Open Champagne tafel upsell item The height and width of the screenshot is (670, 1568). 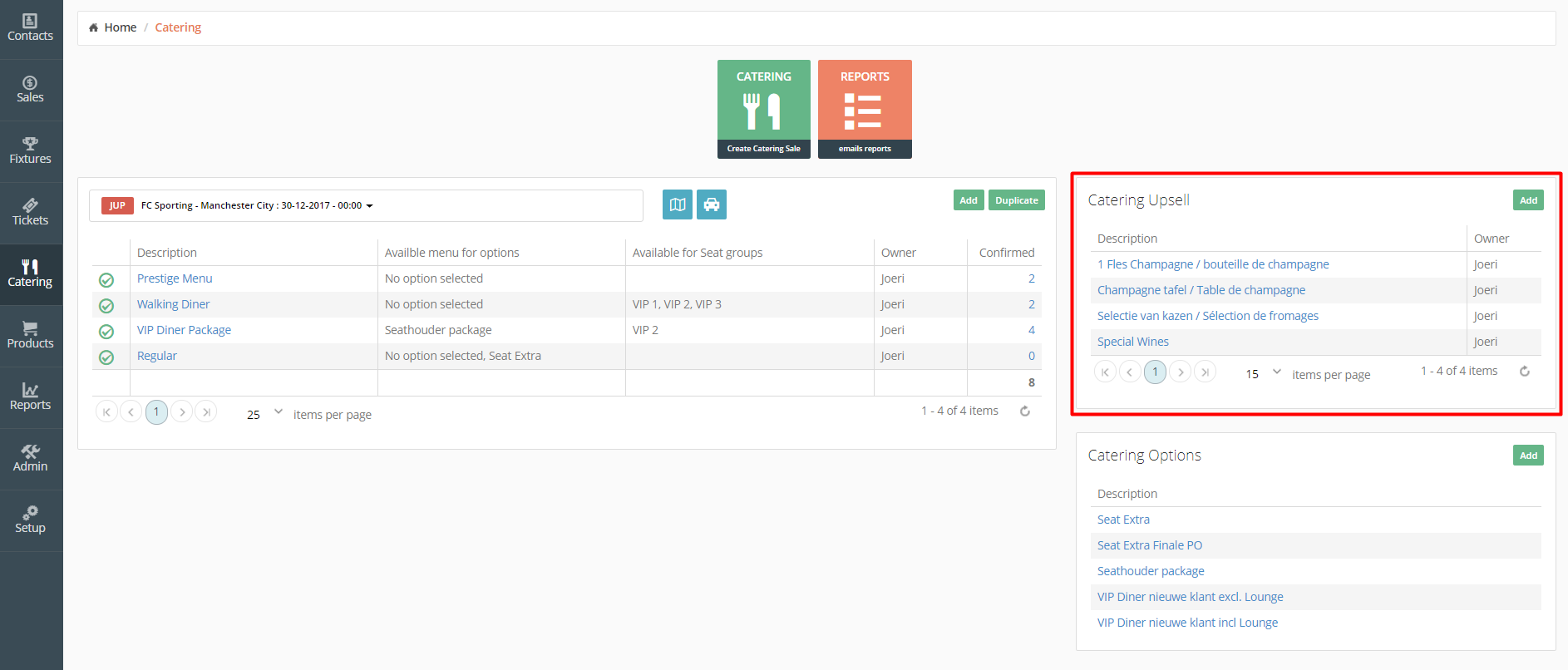coord(1201,290)
